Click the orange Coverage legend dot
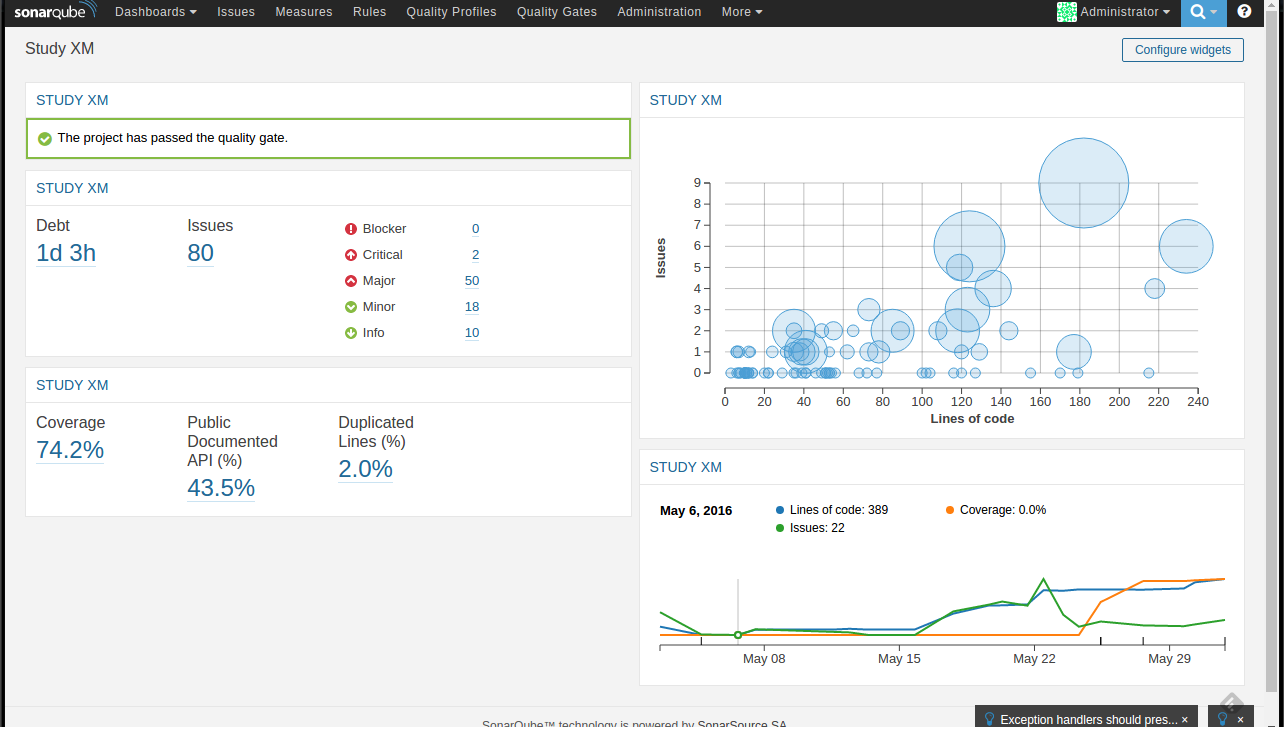This screenshot has height=740, width=1284. (950, 510)
